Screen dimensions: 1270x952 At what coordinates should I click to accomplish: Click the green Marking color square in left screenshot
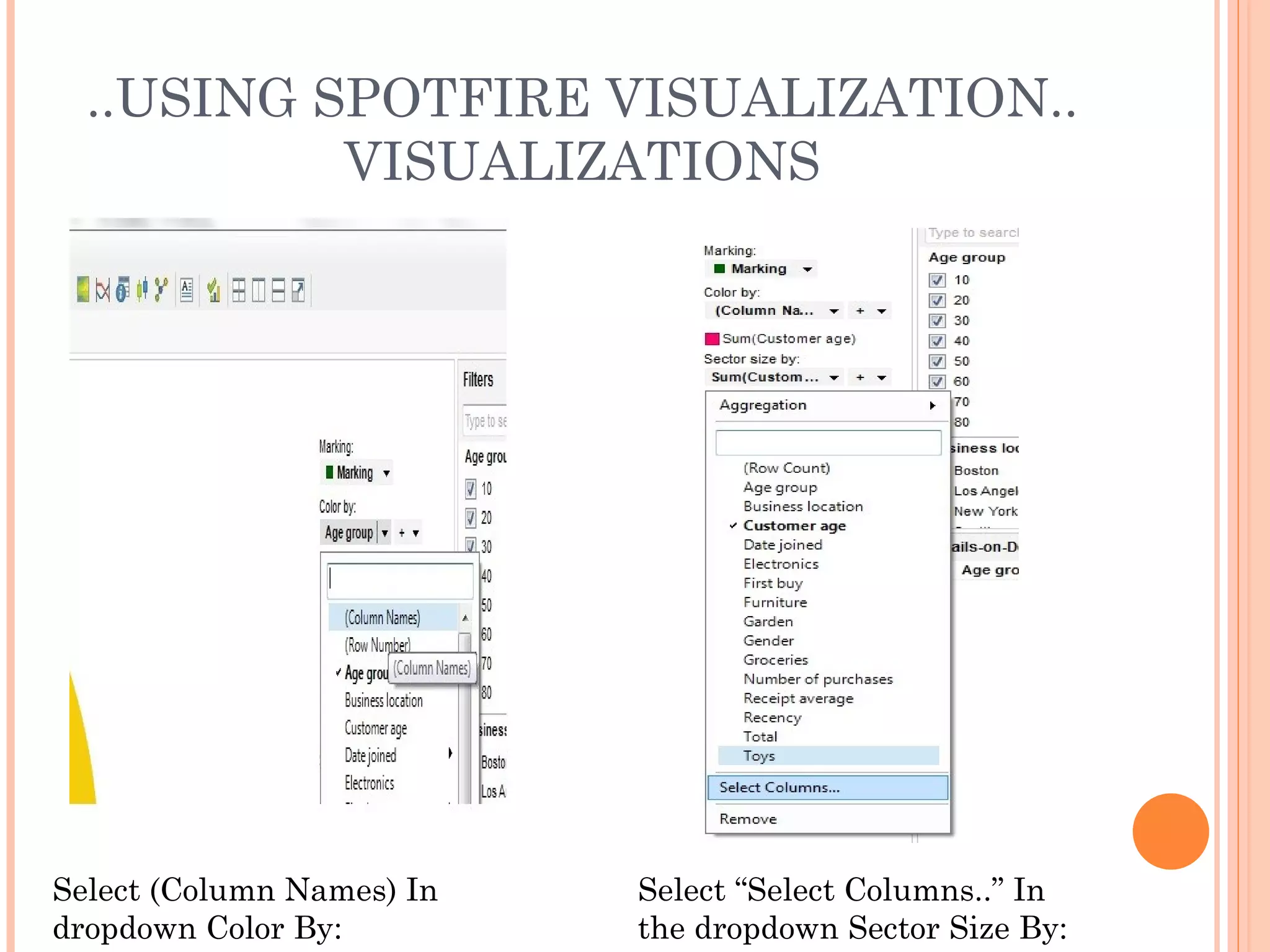point(329,472)
